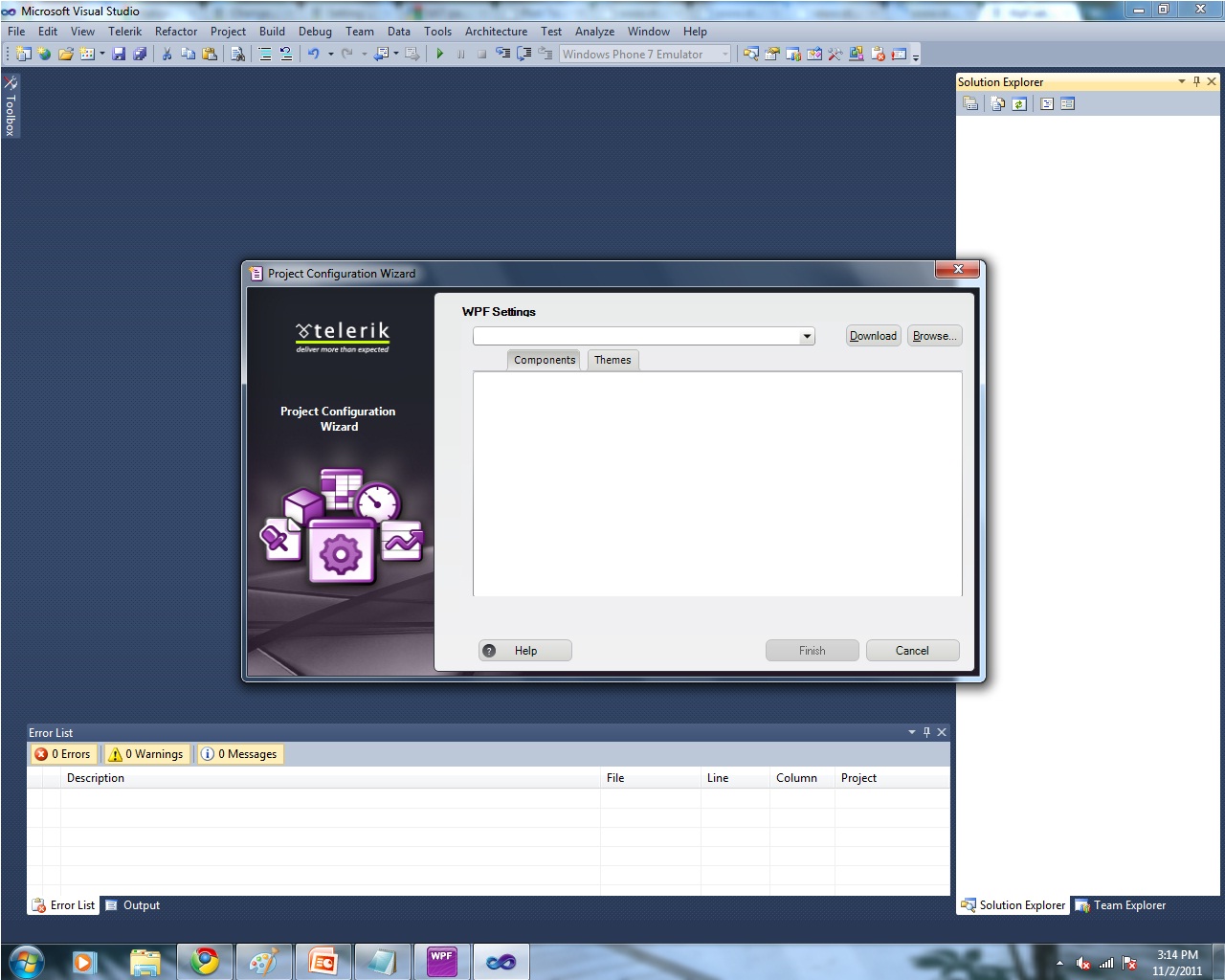Open Windows Explorer from taskbar

coord(145,962)
